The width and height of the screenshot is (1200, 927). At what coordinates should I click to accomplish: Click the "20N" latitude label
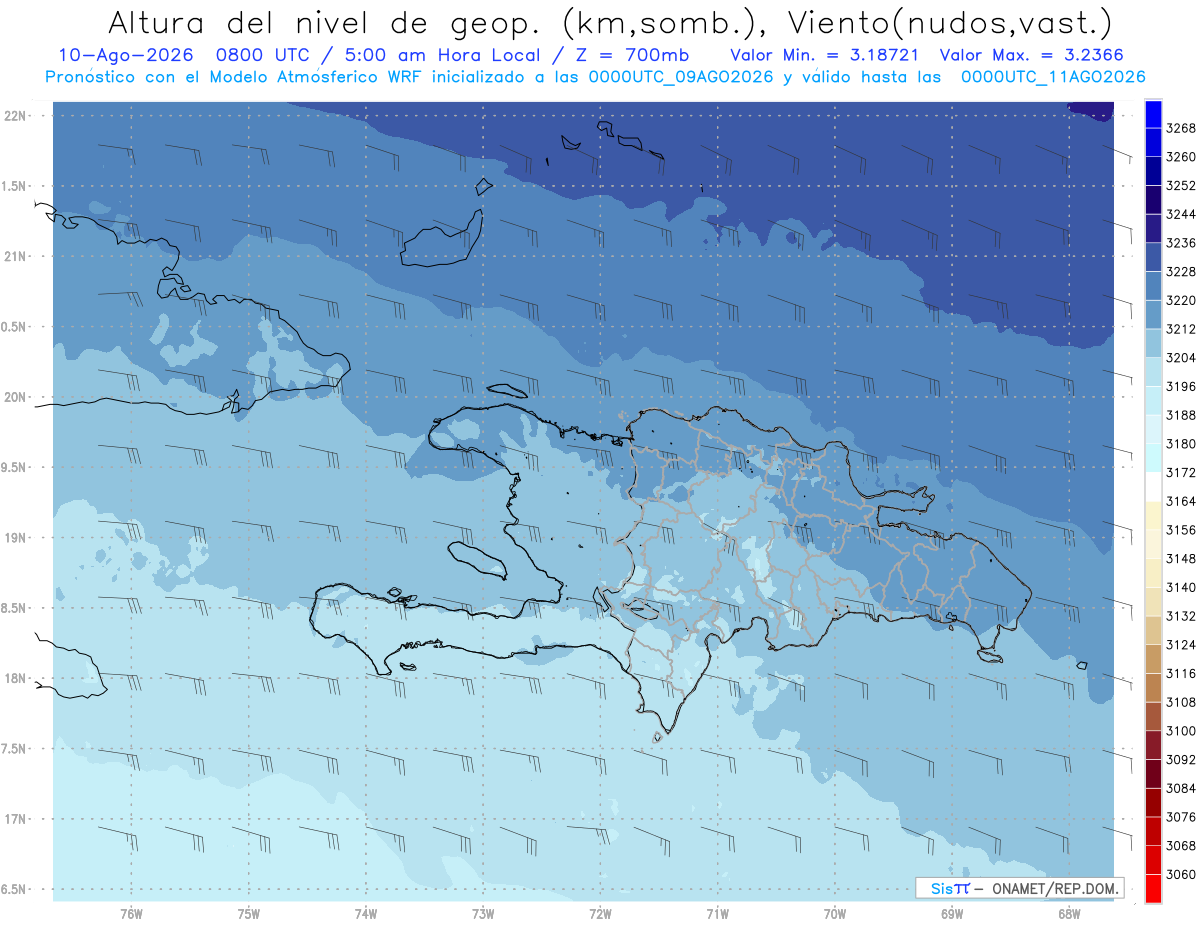pyautogui.click(x=16, y=397)
